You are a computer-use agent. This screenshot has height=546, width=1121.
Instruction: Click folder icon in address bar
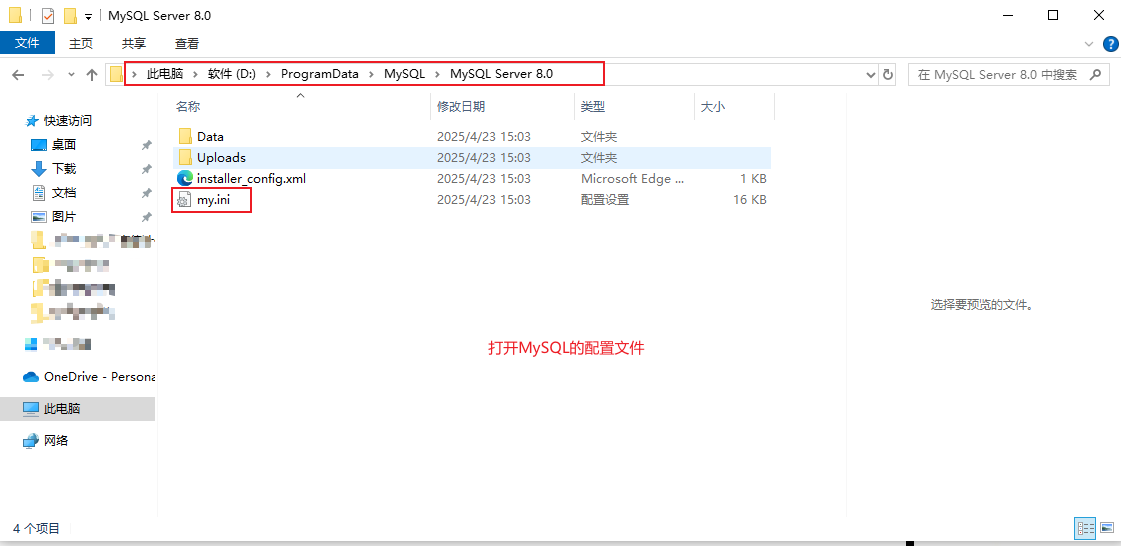point(116,74)
